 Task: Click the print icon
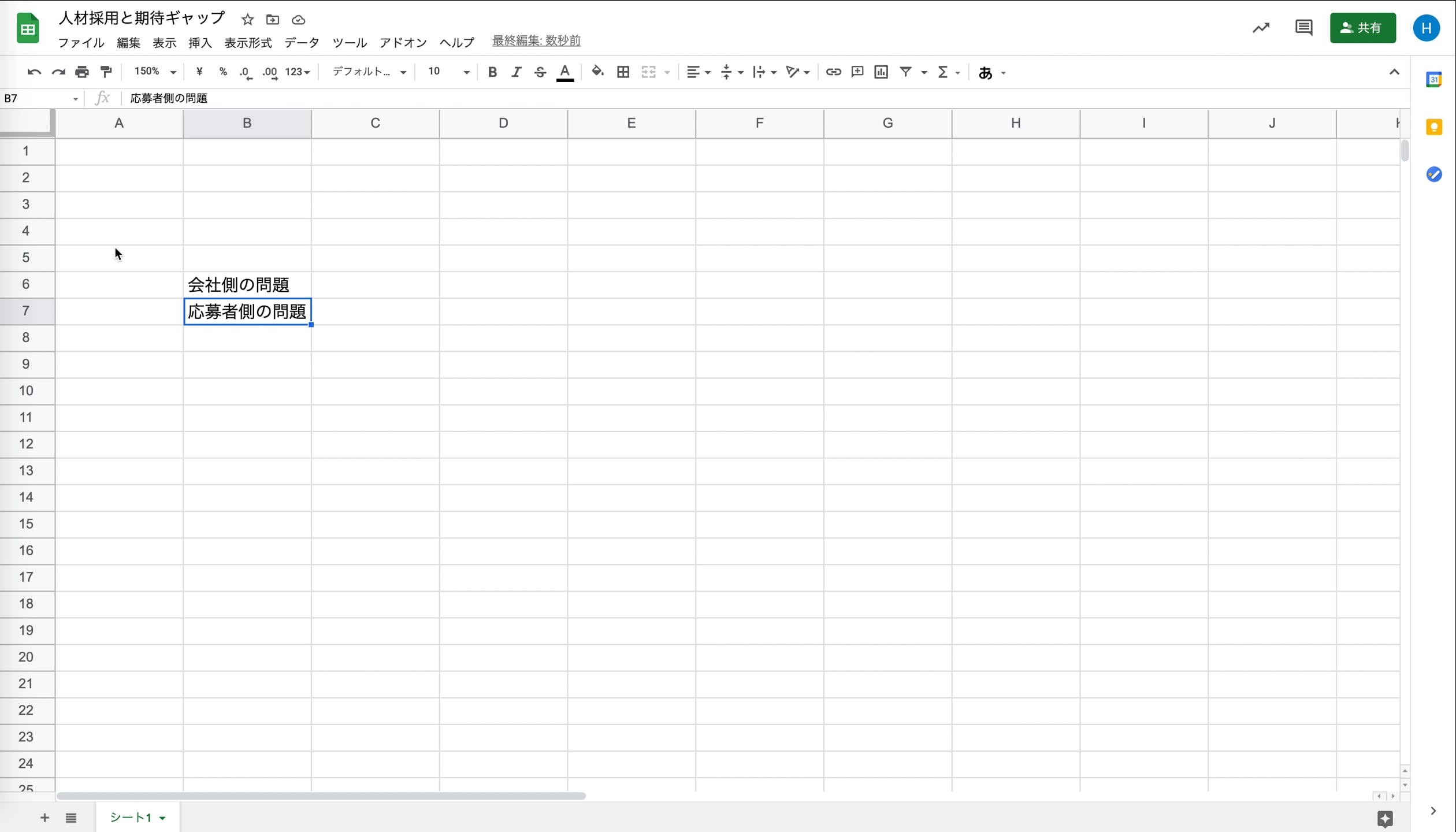tap(82, 72)
